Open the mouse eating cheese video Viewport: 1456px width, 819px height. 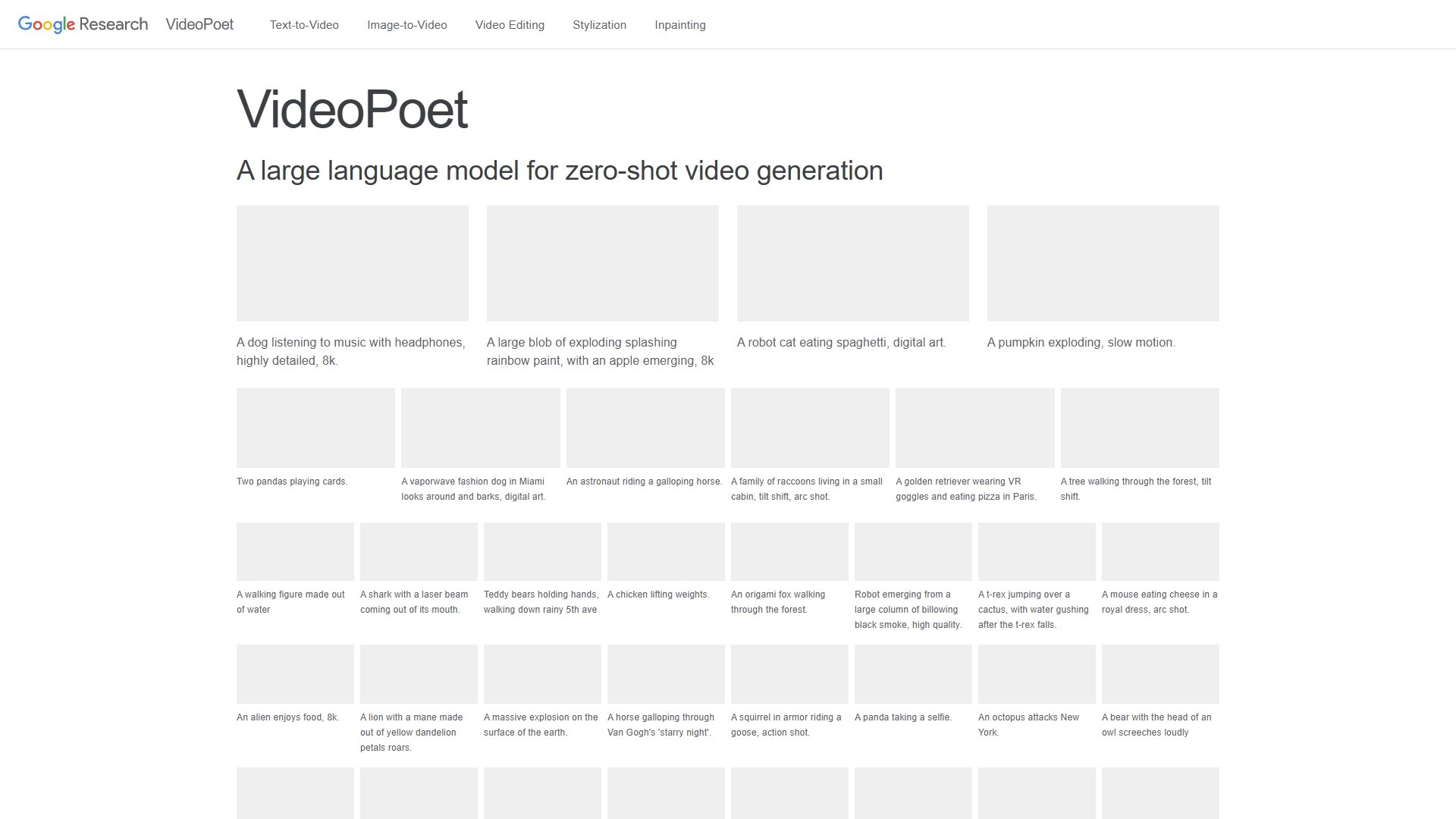tap(1160, 551)
